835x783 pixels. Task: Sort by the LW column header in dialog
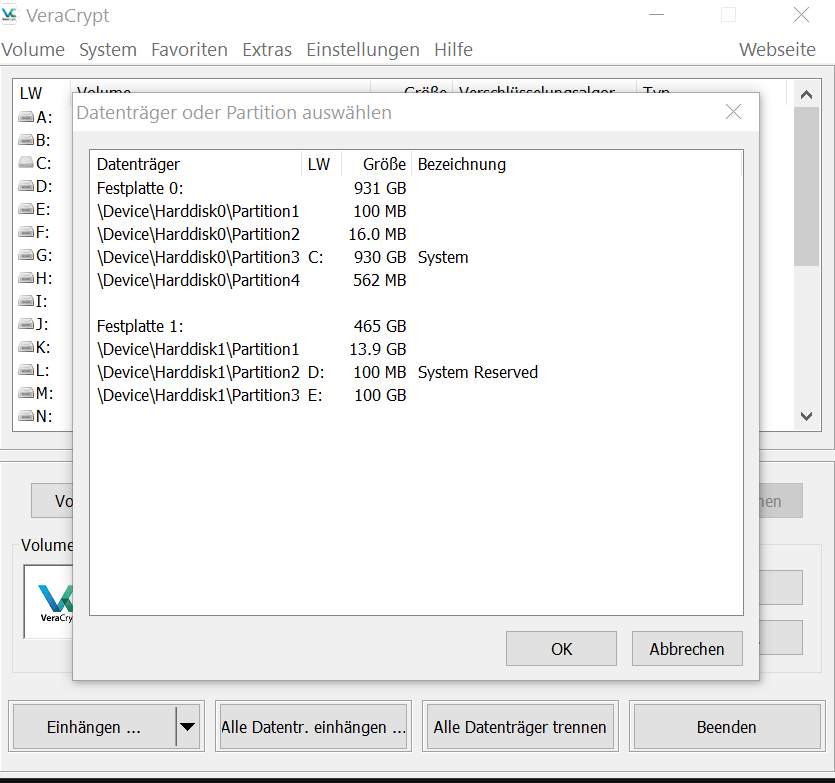[322, 164]
